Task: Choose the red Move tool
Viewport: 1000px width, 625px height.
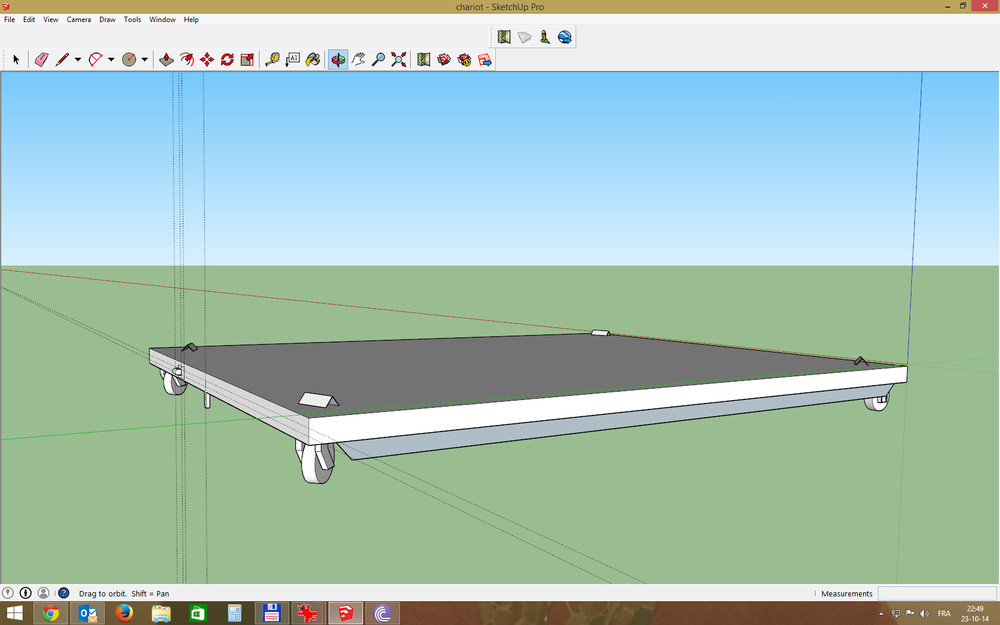Action: coord(207,60)
